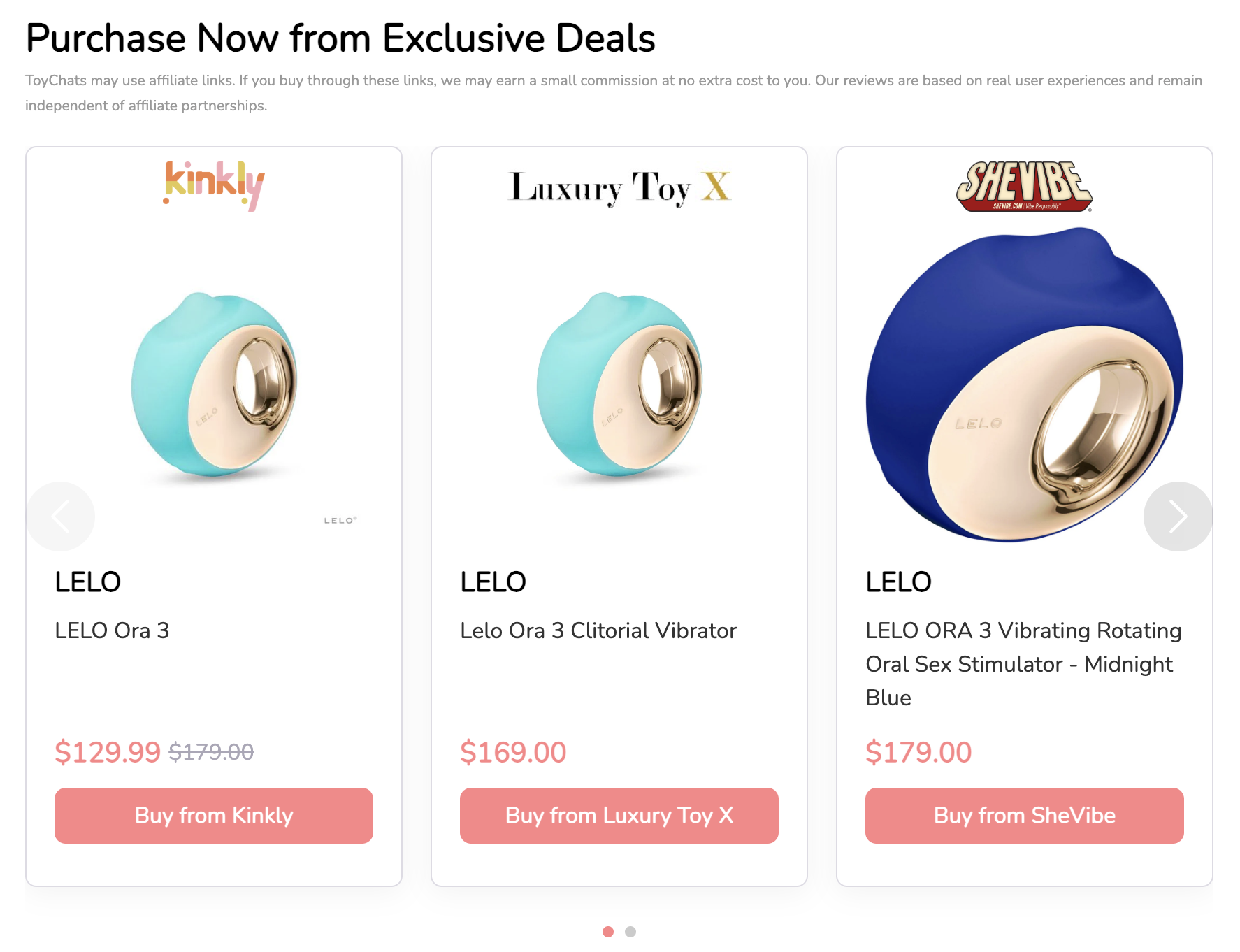Click the $169.00 price
Image resolution: width=1240 pixels, height=952 pixels.
pyautogui.click(x=513, y=752)
